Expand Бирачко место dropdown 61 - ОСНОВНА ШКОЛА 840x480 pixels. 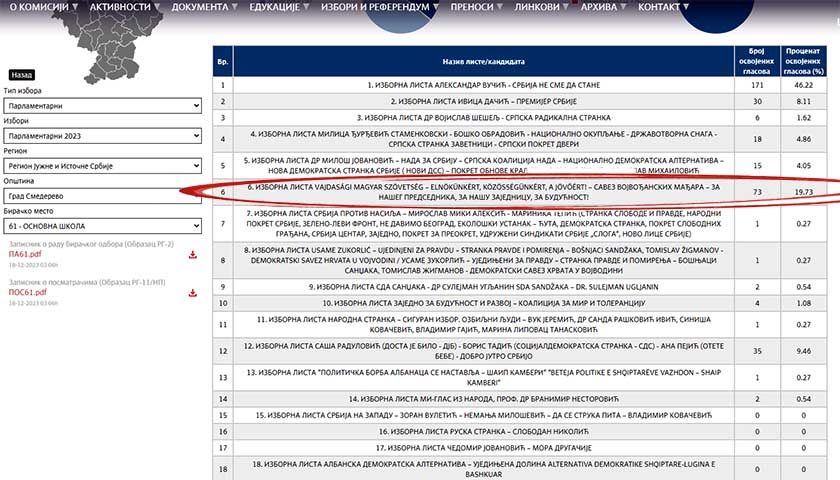click(102, 226)
